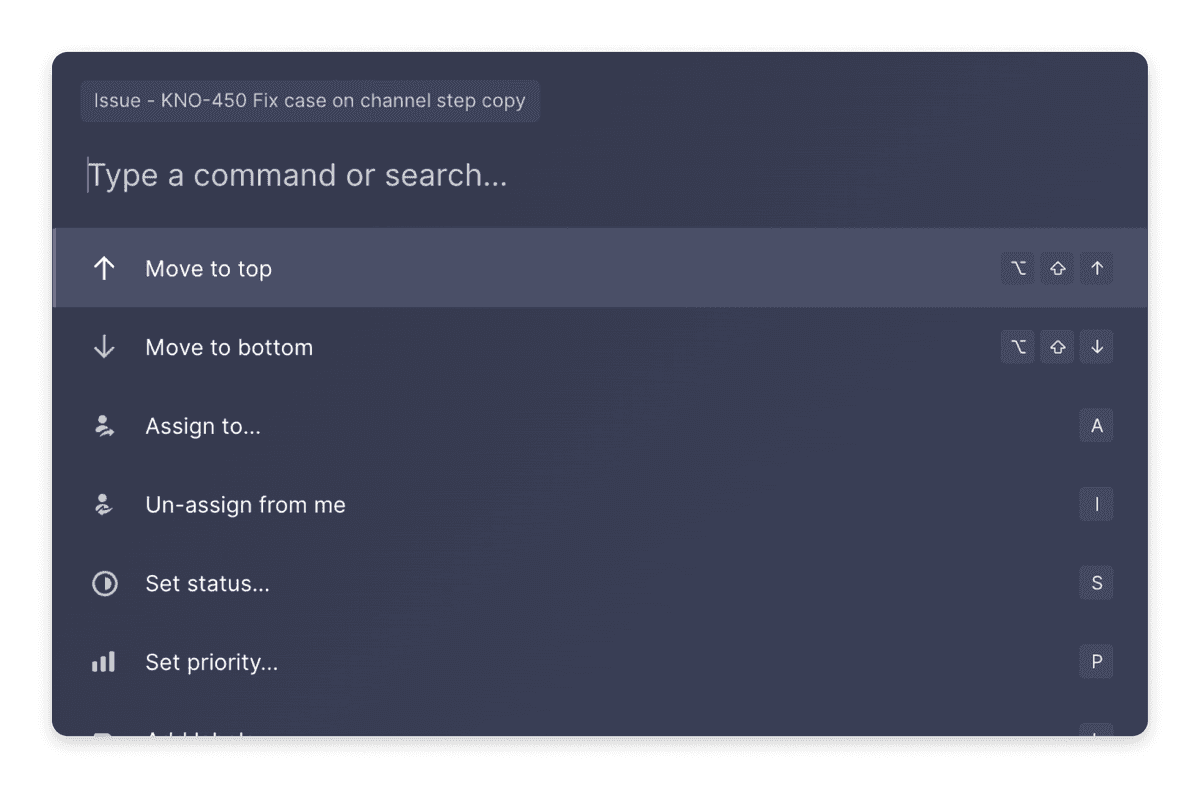1200x788 pixels.
Task: Click the A shortcut badge for Assign to
Action: click(x=1096, y=425)
